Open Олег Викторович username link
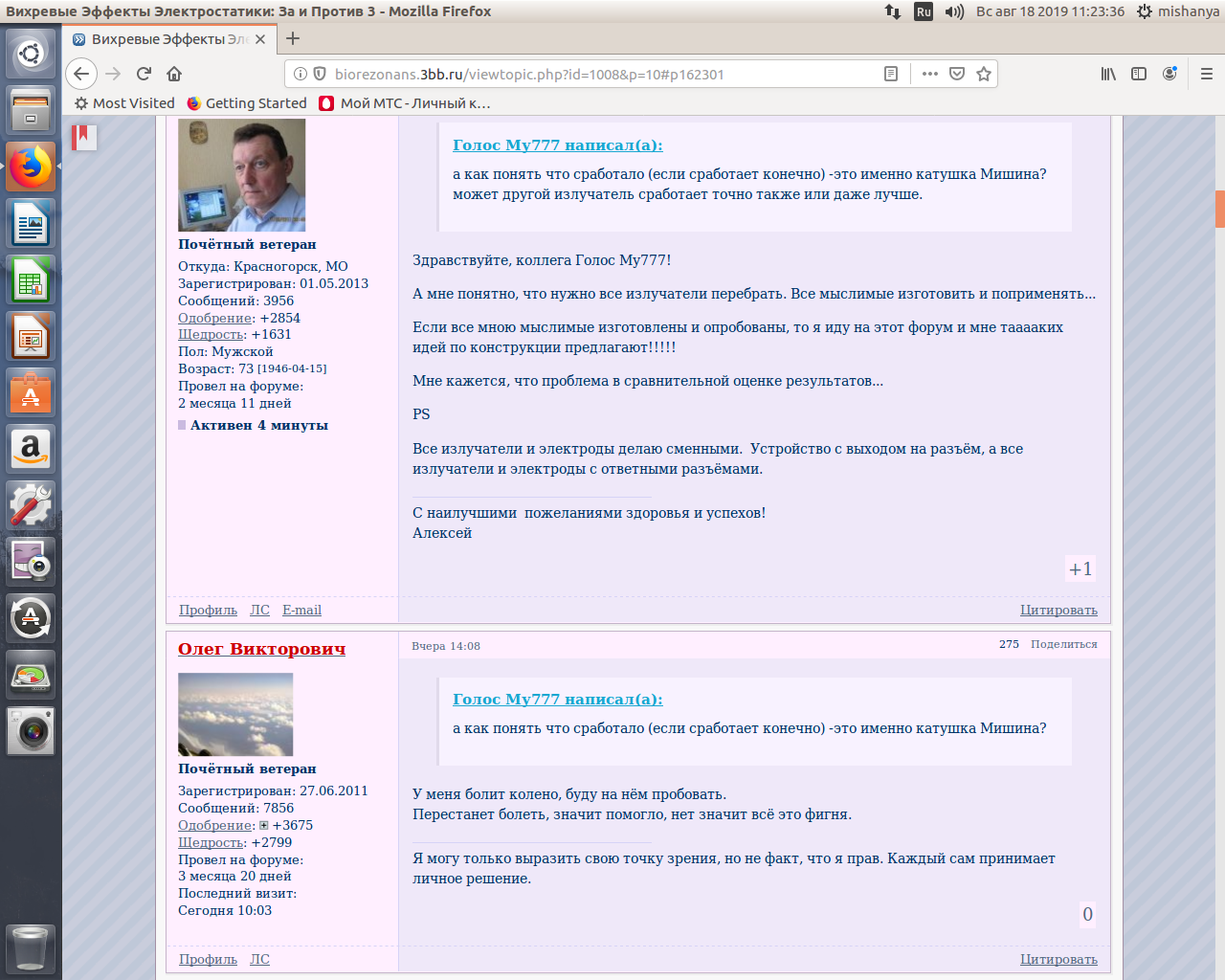The width and height of the screenshot is (1225, 980). click(261, 648)
